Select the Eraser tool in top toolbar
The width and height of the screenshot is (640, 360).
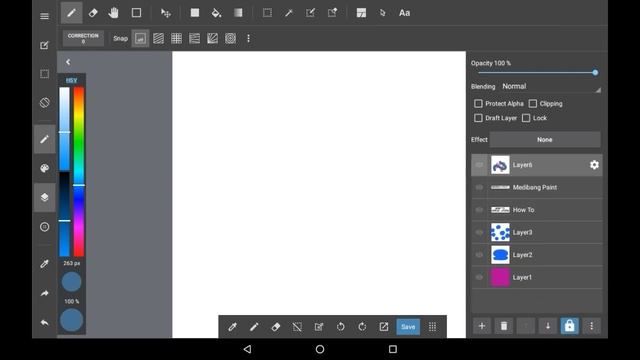tap(93, 13)
